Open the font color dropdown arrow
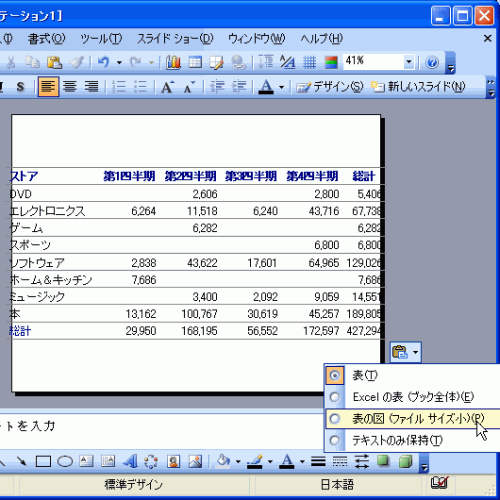This screenshot has height=500, width=500. (282, 87)
